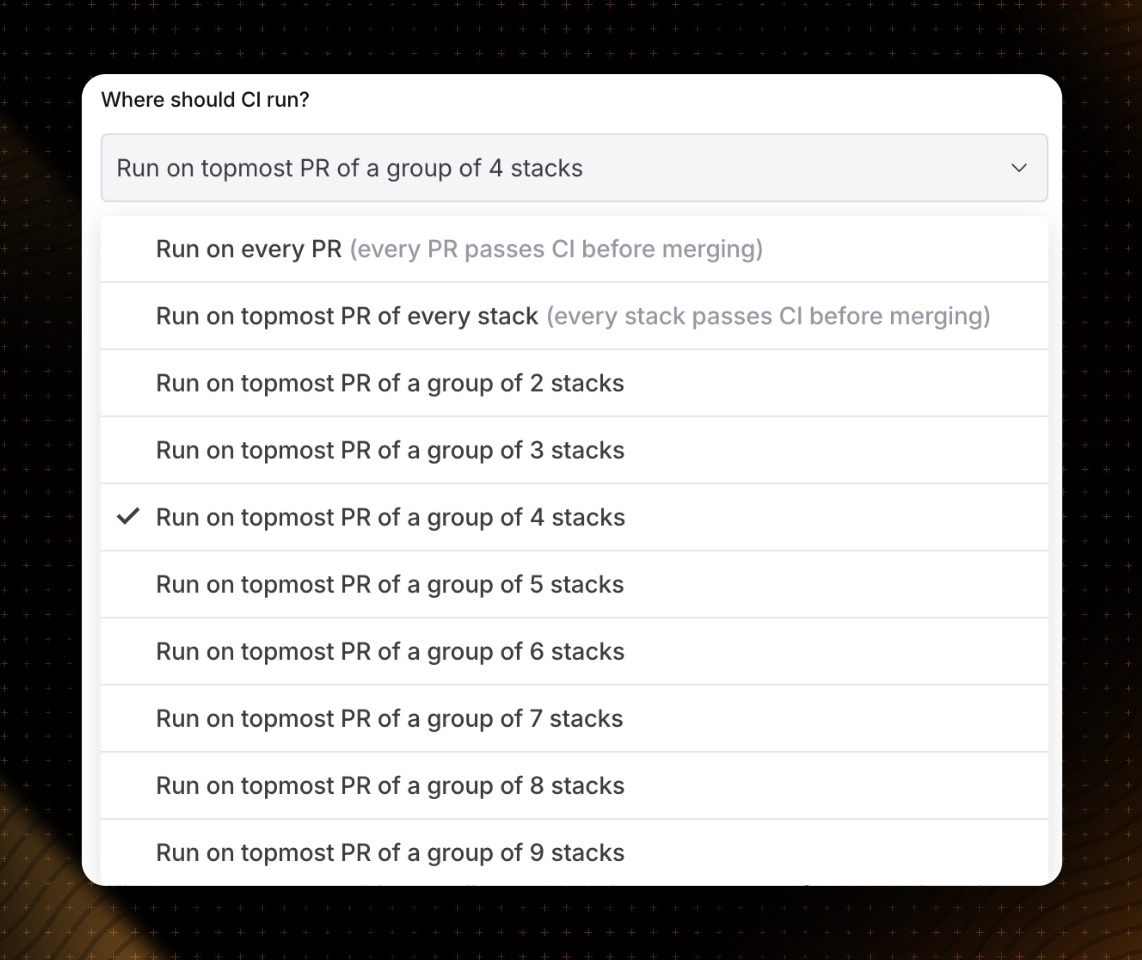Select the group of 9 stacks option
The width and height of the screenshot is (1142, 960).
(389, 852)
